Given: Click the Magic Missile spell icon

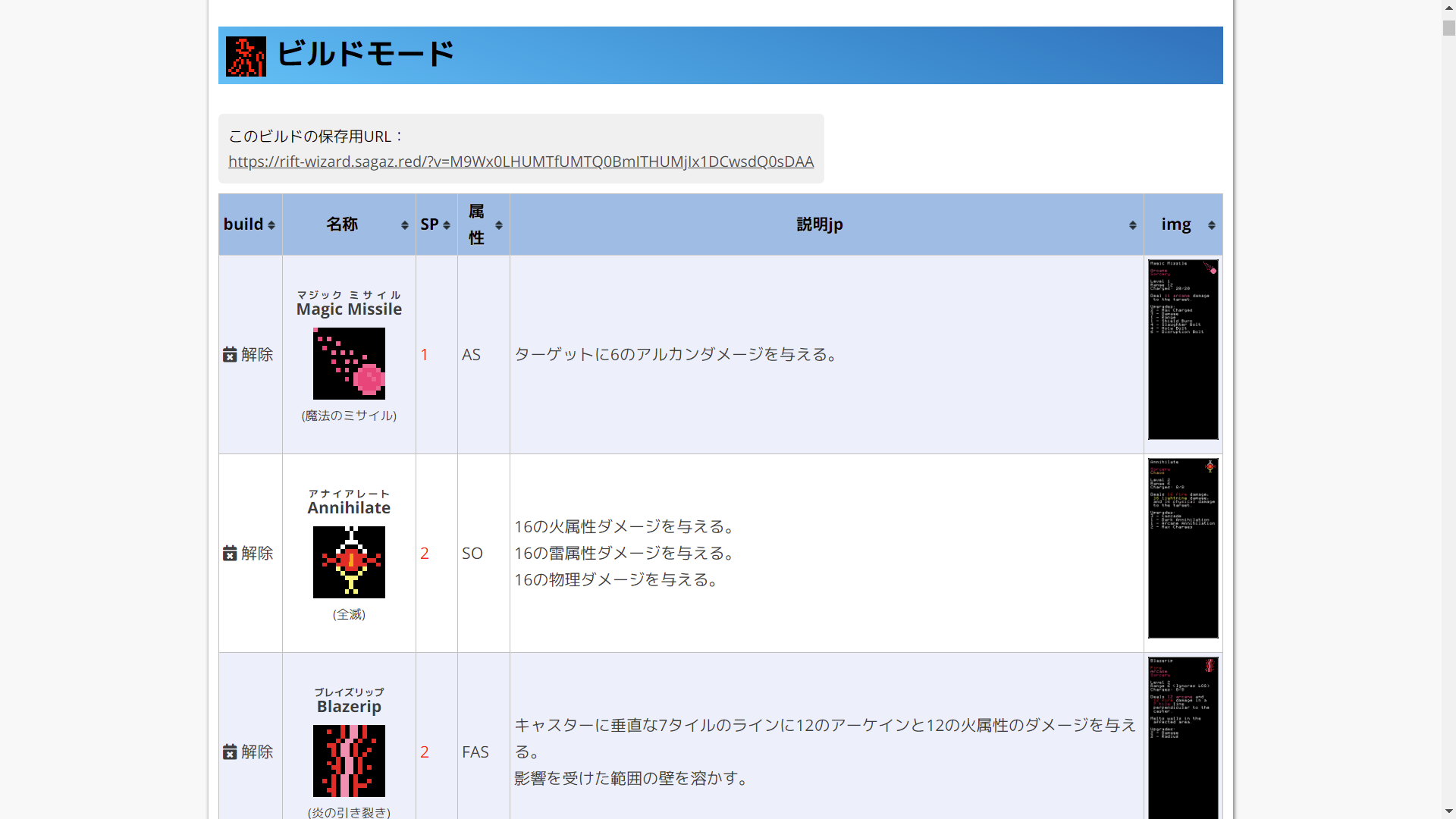Looking at the screenshot, I should coord(349,363).
